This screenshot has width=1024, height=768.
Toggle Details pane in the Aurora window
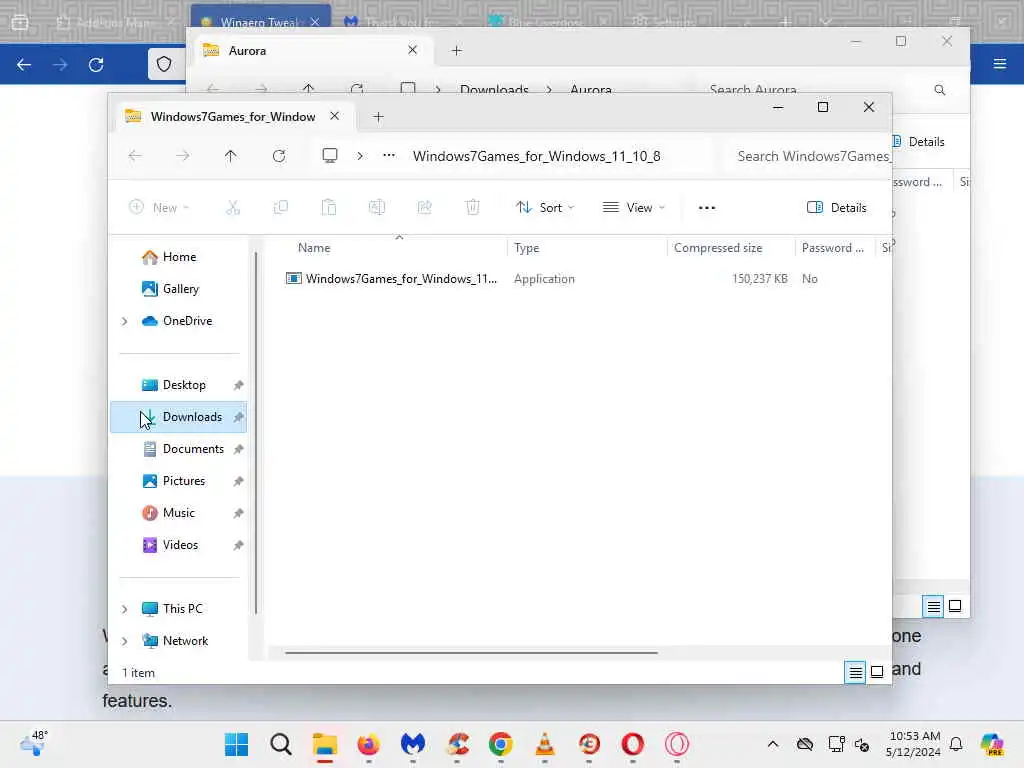[x=920, y=142]
